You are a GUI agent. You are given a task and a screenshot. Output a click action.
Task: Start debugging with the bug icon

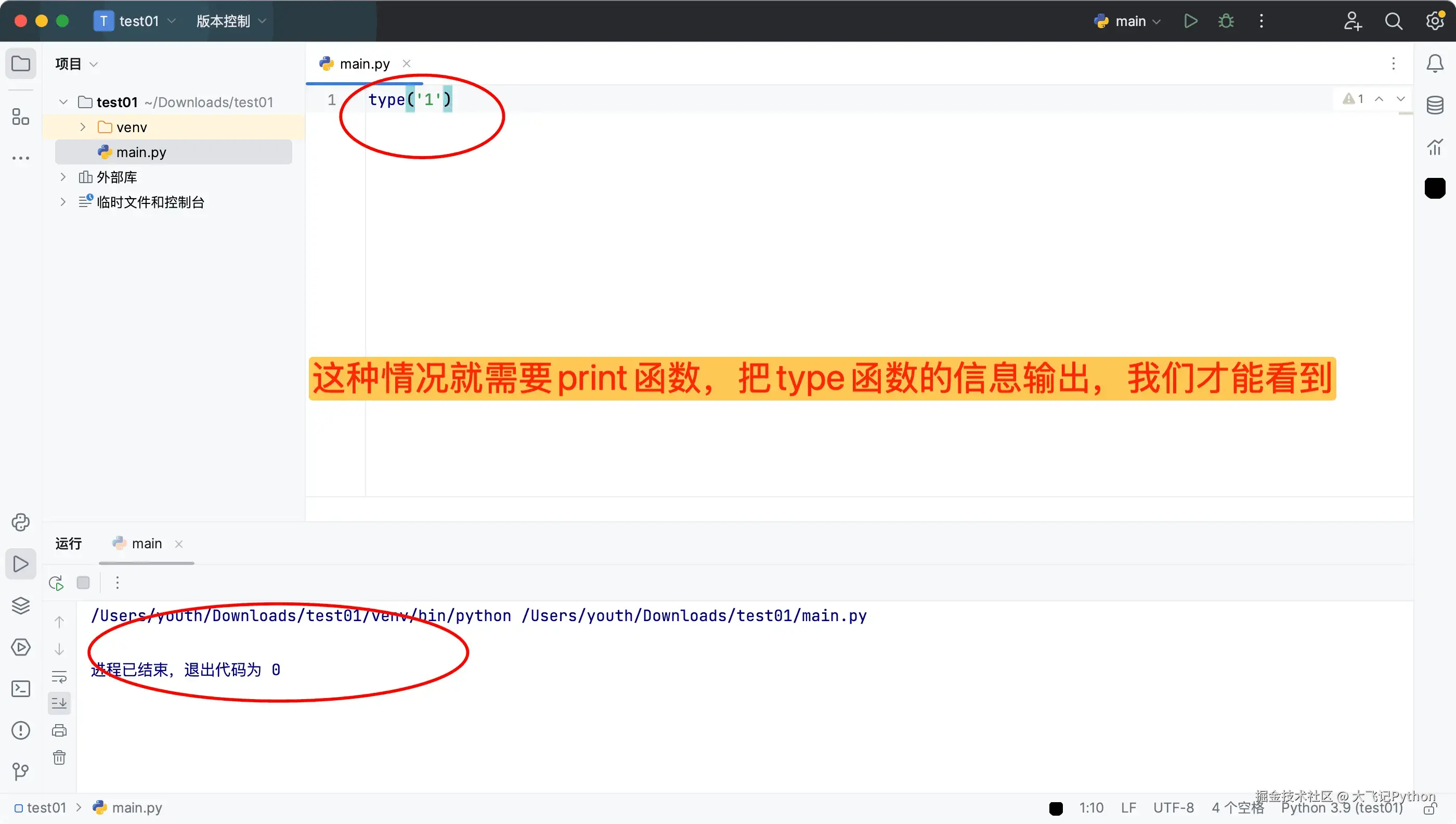1226,21
